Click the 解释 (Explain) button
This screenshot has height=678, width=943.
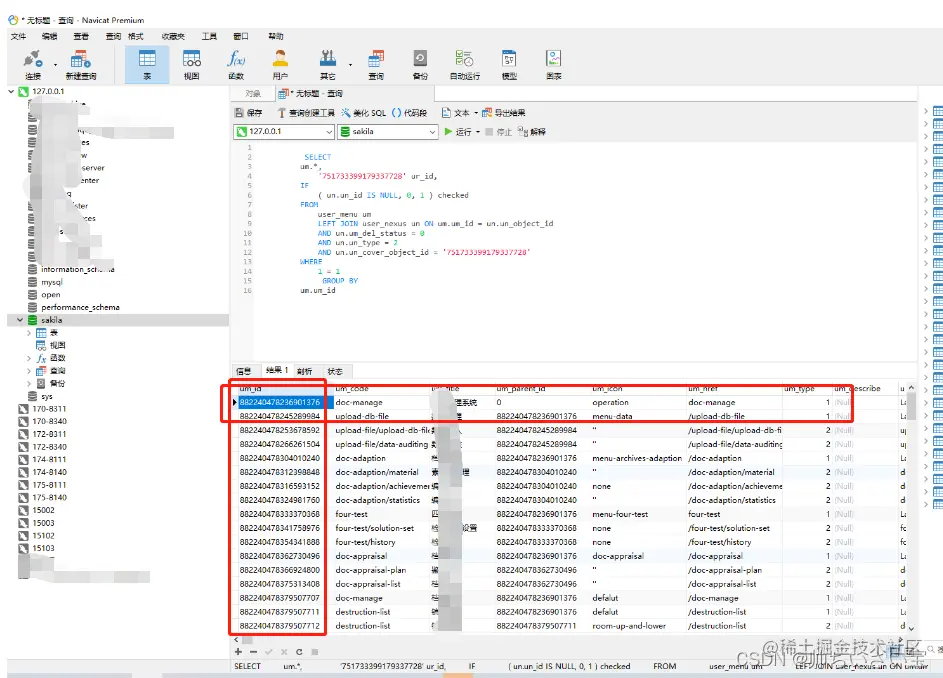pyautogui.click(x=532, y=132)
